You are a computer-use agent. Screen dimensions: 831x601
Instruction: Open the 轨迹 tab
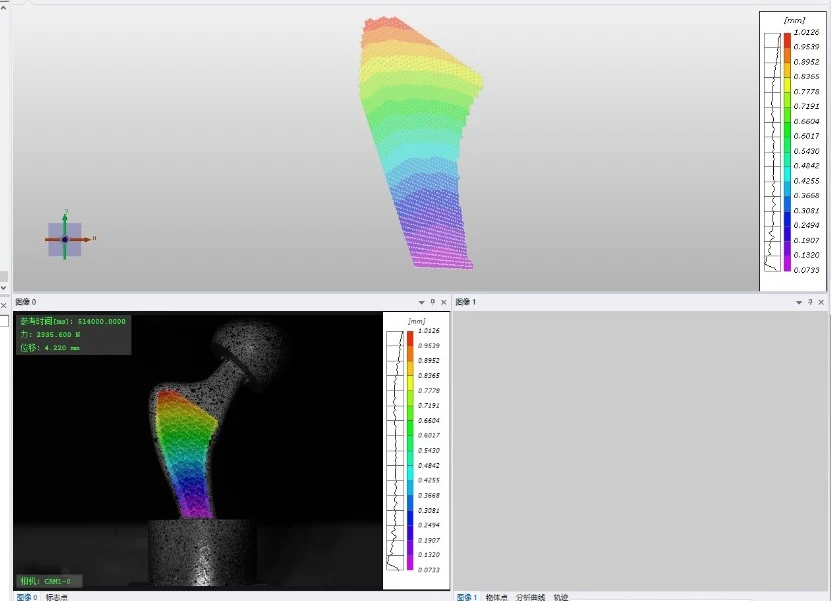561,597
